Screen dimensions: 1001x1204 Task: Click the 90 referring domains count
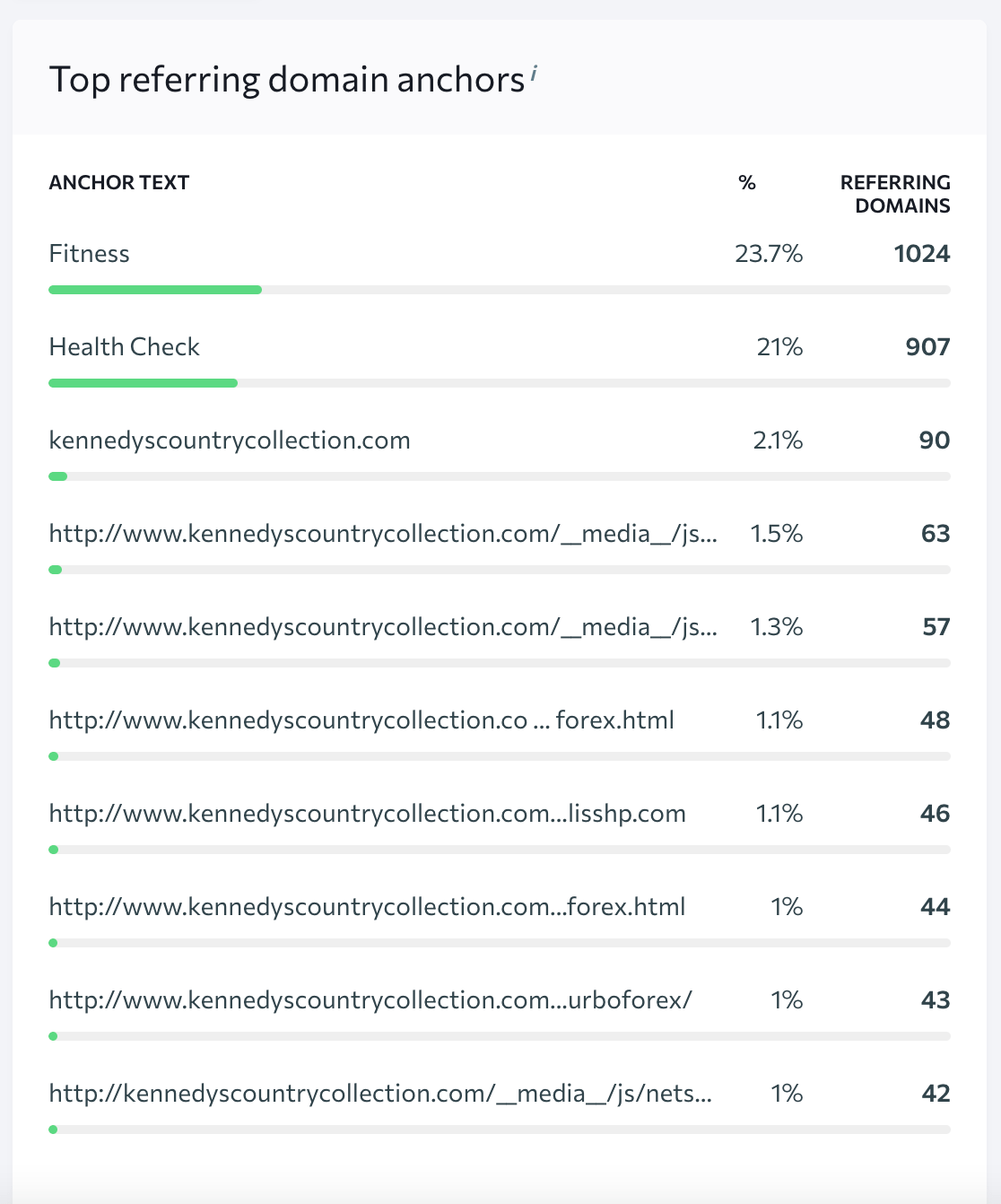934,441
